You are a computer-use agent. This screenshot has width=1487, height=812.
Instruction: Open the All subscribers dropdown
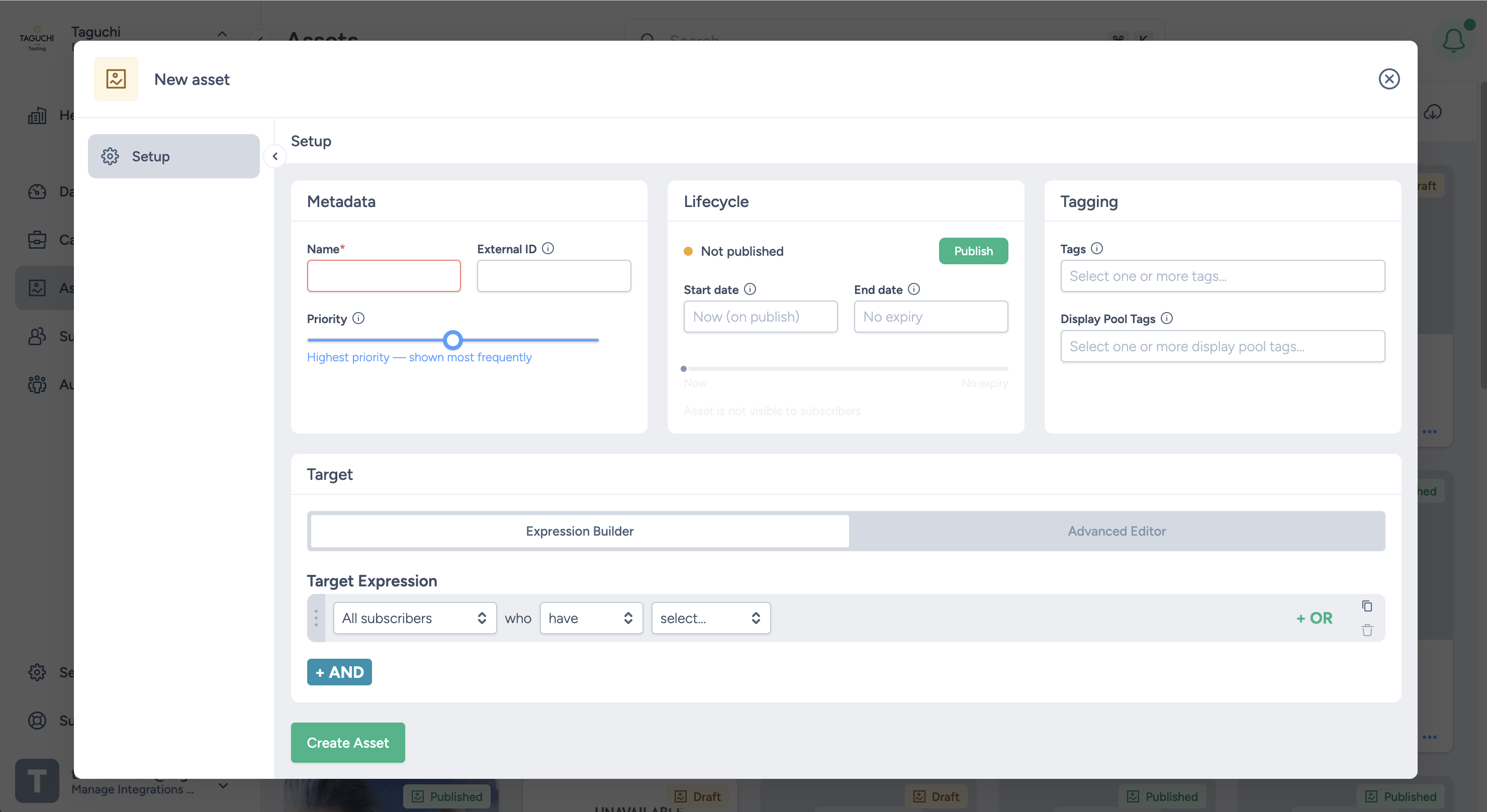[x=415, y=618]
